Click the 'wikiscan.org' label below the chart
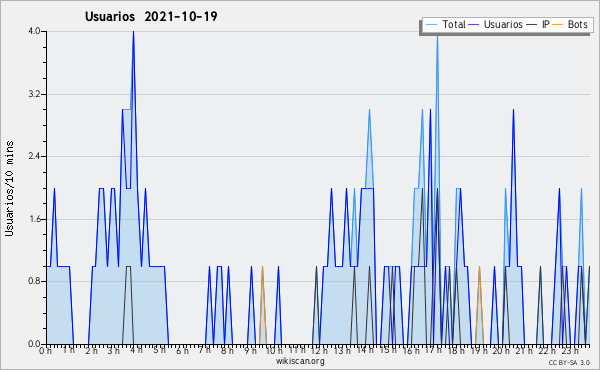The image size is (600, 370). tap(300, 361)
